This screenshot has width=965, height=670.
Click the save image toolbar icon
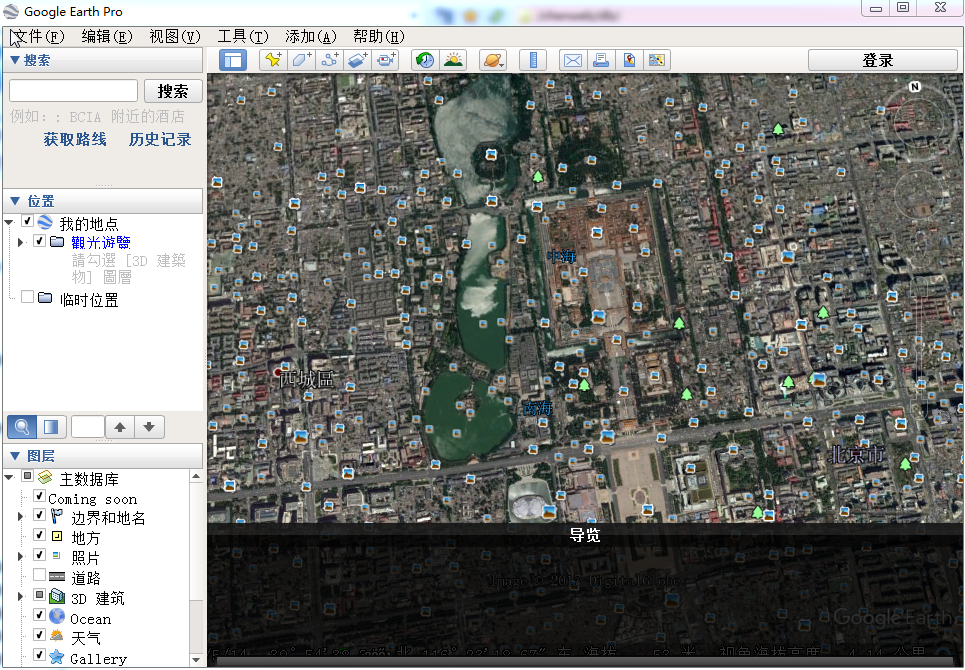click(629, 60)
